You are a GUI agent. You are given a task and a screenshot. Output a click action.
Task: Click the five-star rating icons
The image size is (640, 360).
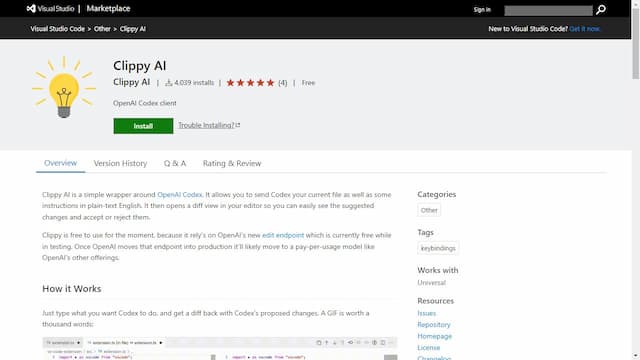click(250, 83)
